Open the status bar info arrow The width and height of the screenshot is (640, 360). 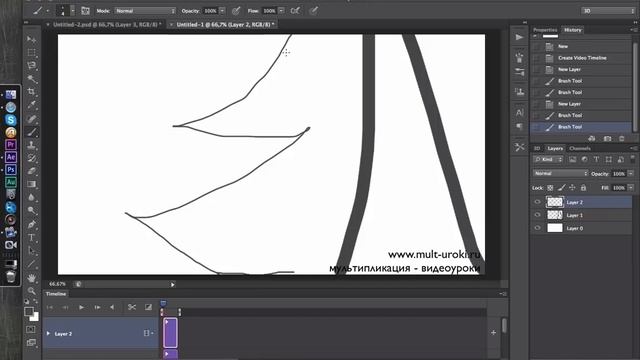pos(173,284)
